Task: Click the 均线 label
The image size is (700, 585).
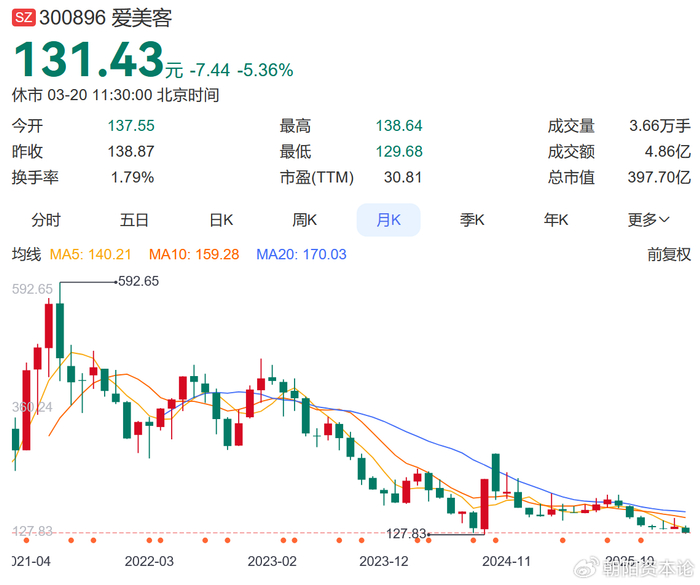Action: pyautogui.click(x=26, y=255)
